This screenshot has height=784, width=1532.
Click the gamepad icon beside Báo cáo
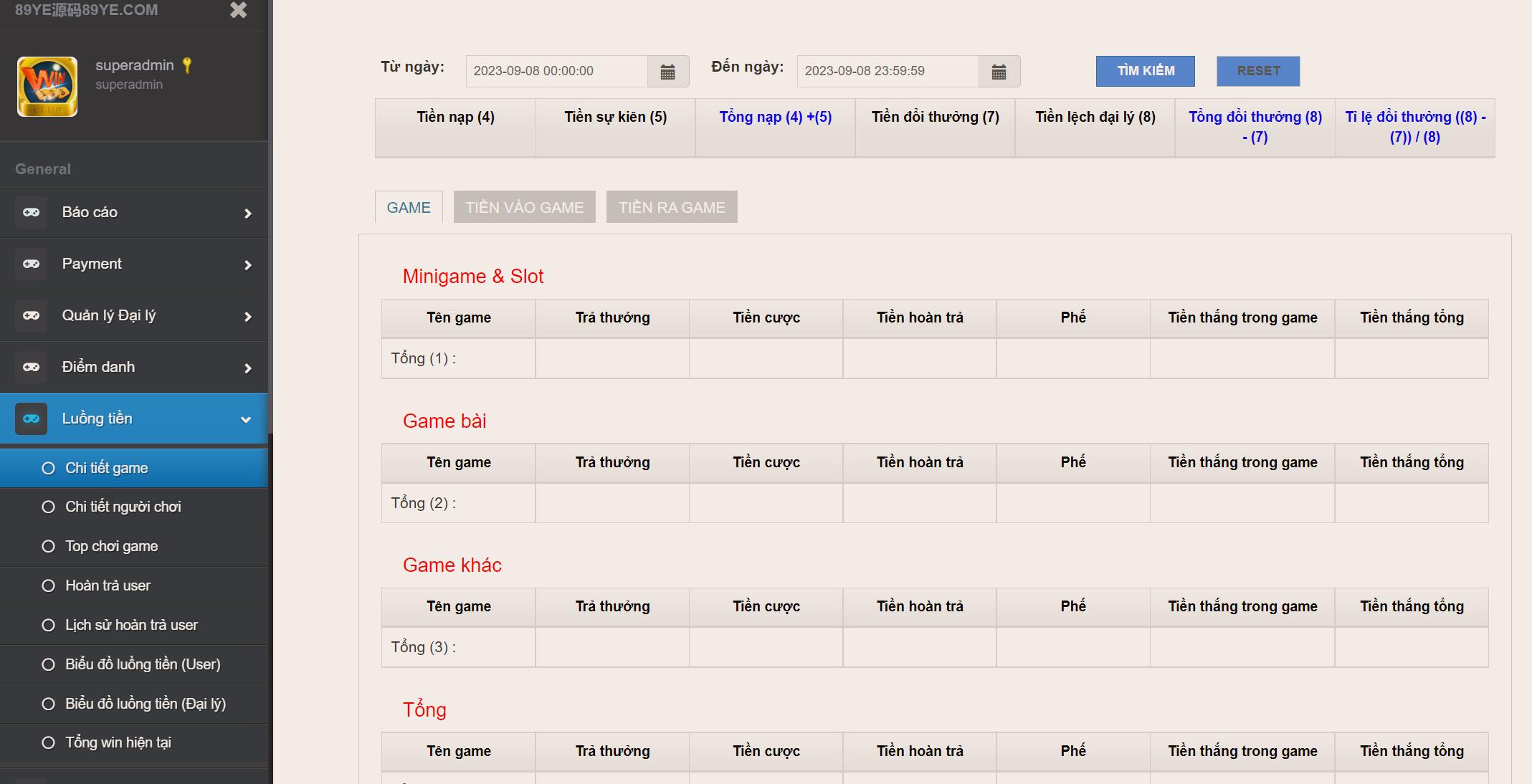click(31, 212)
